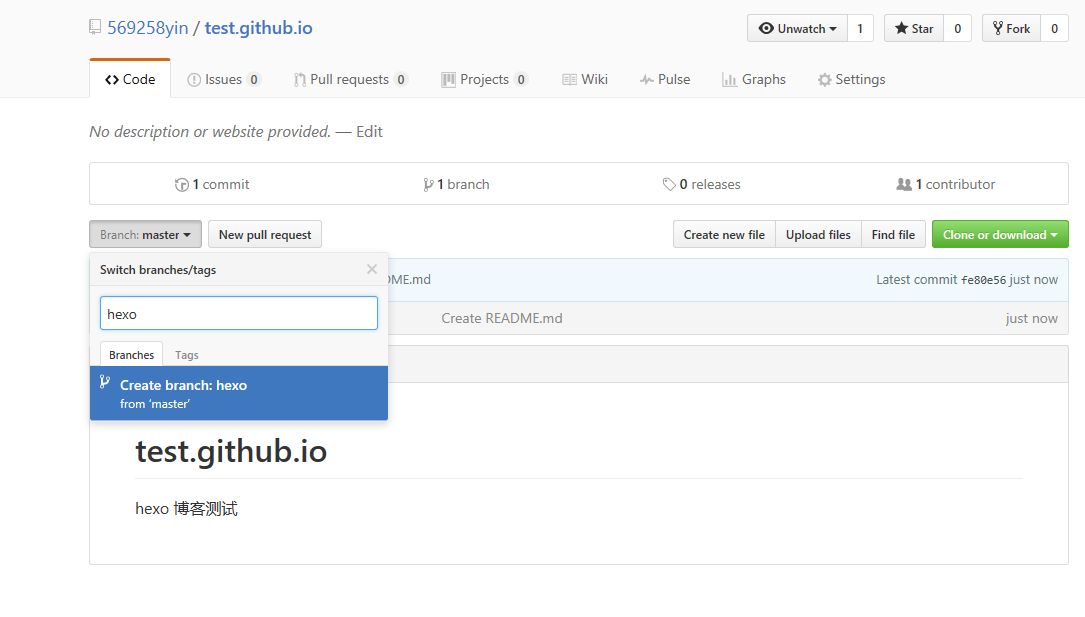
Task: Fork the repository using the Fork button
Action: (x=1011, y=29)
